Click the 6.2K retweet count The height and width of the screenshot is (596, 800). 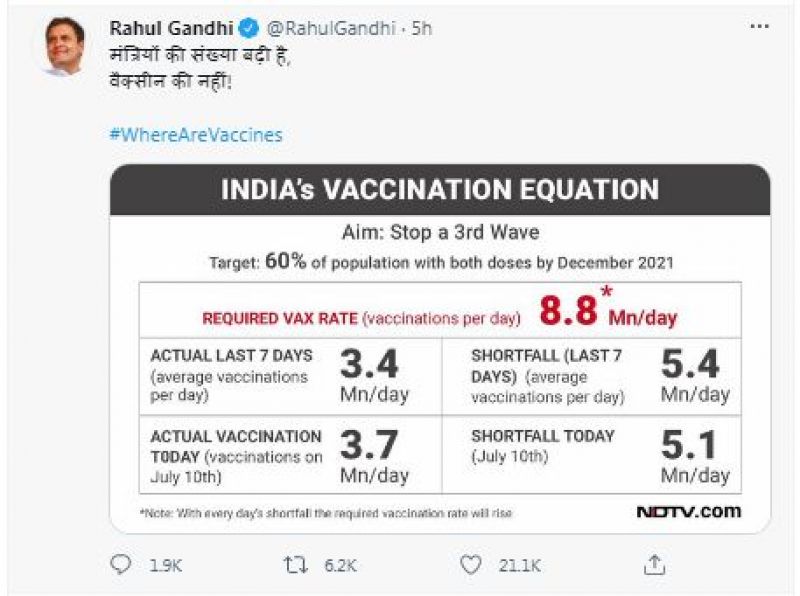pos(340,566)
